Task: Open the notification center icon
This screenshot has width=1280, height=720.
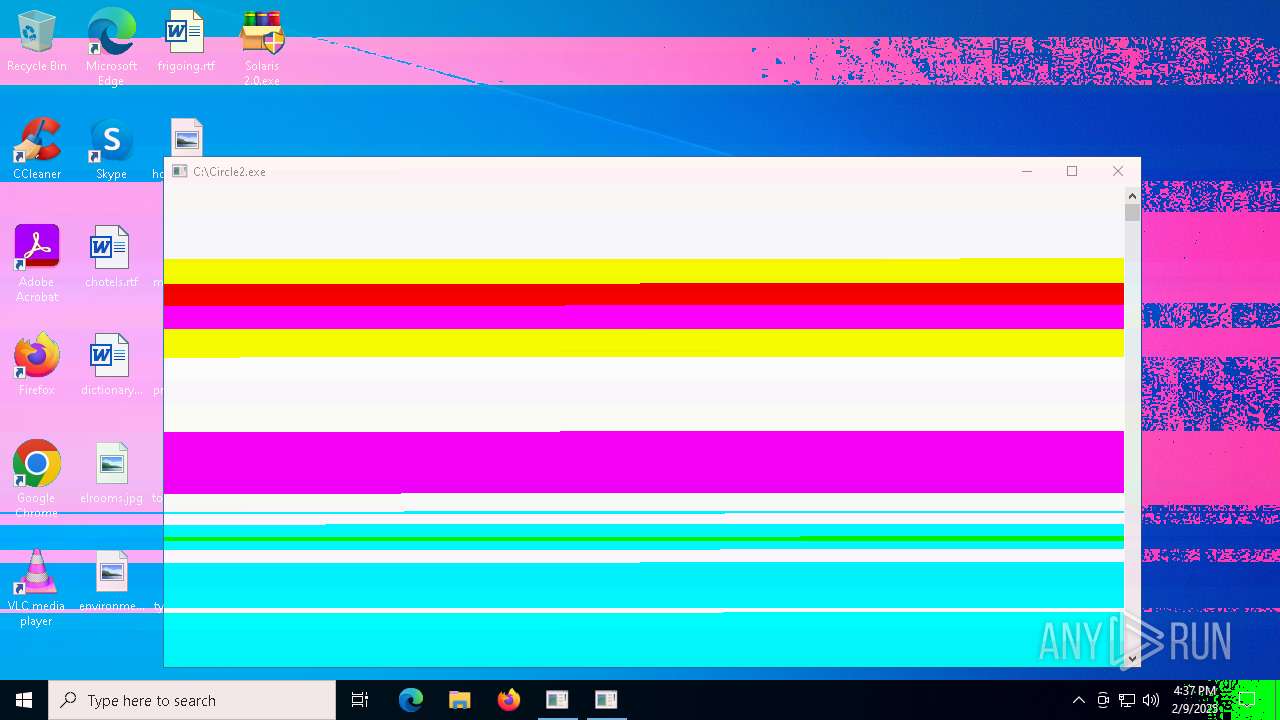Action: (x=1247, y=700)
